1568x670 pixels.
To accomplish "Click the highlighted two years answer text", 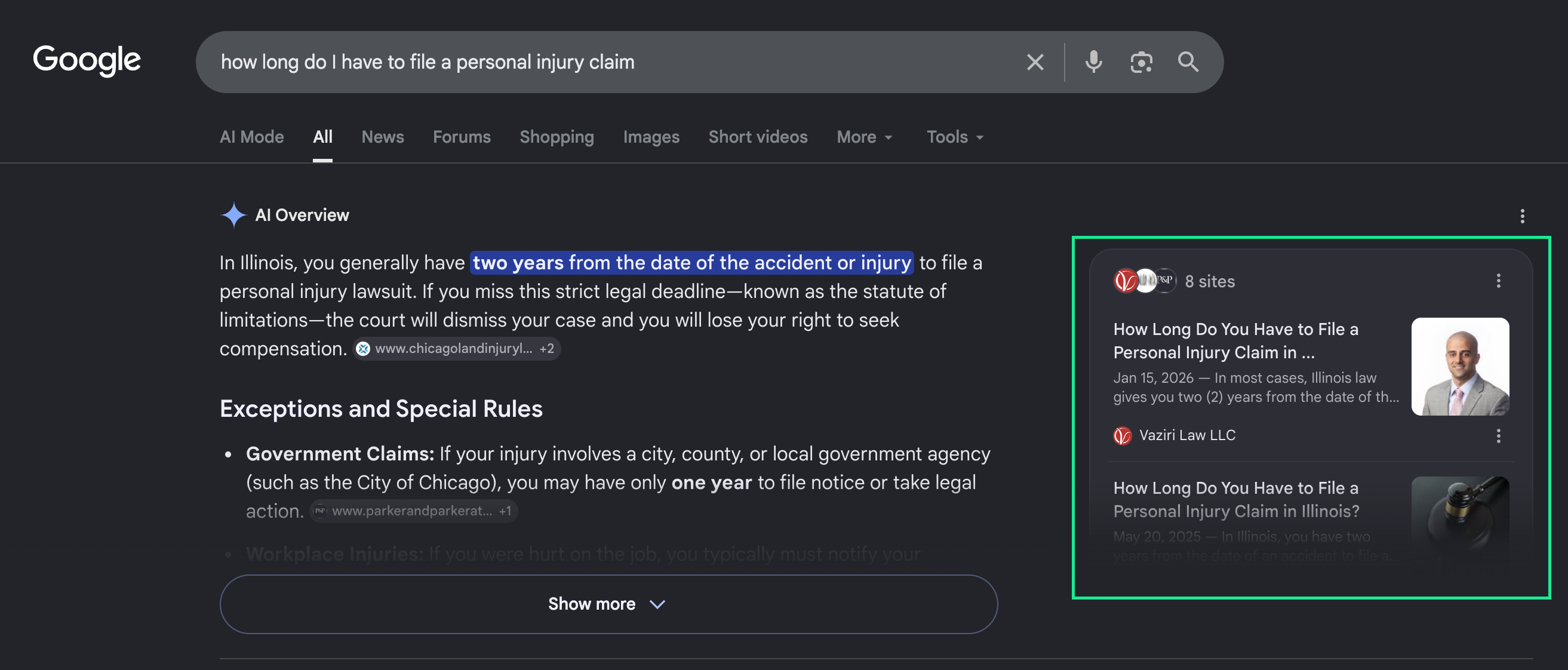I will coord(691,262).
